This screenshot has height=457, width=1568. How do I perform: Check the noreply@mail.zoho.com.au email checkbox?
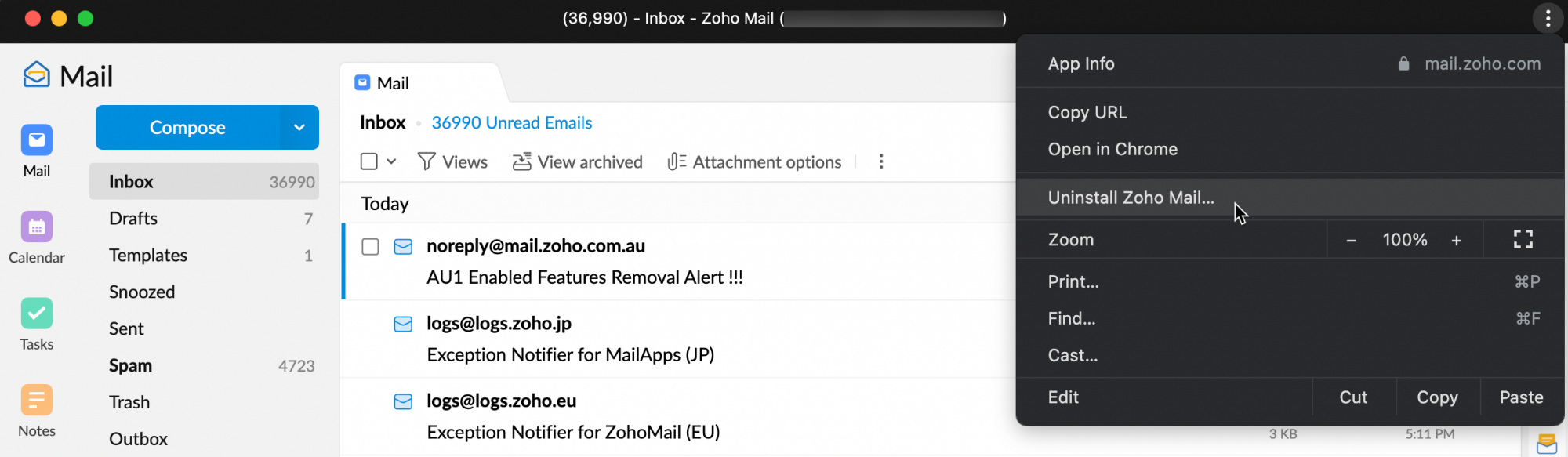[370, 247]
